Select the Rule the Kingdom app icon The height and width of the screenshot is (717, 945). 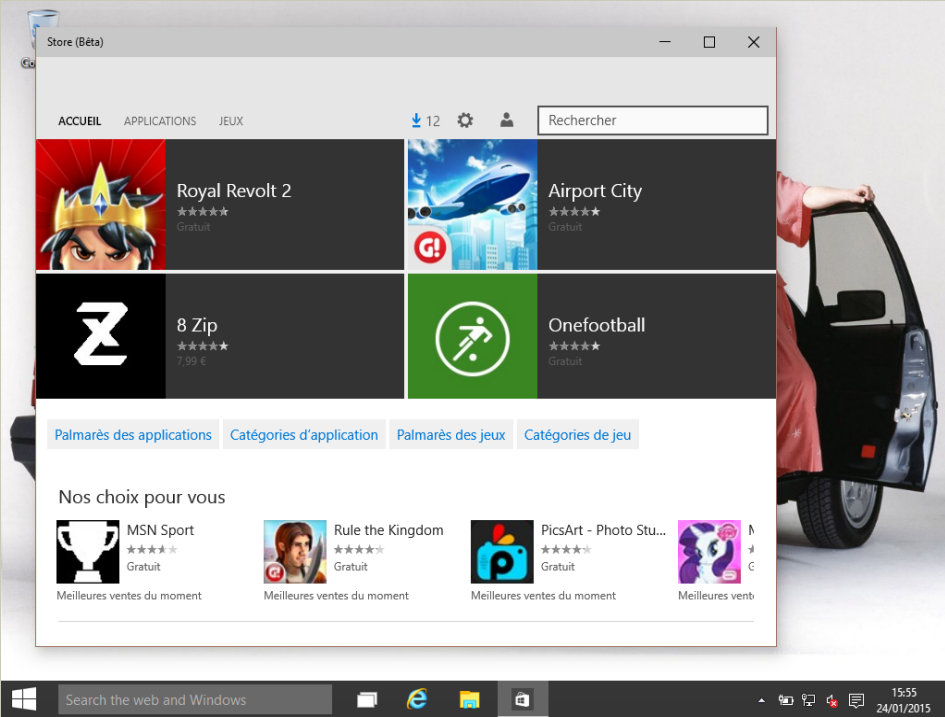pos(295,551)
